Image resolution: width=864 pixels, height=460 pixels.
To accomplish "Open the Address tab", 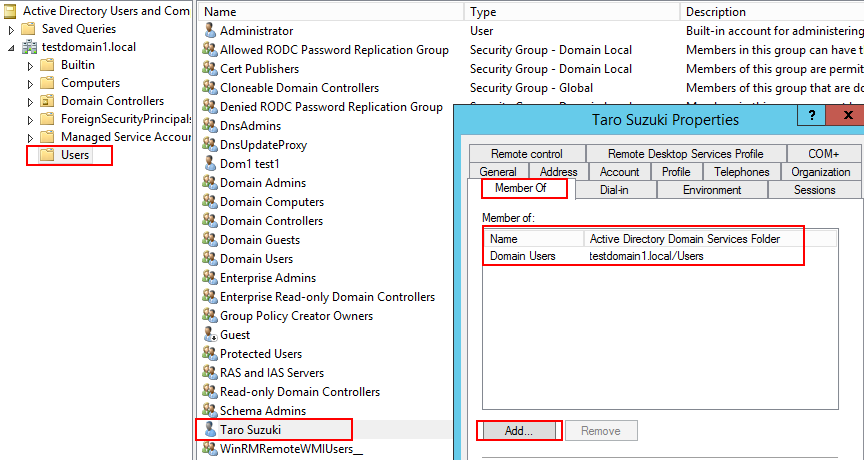I will [x=559, y=172].
